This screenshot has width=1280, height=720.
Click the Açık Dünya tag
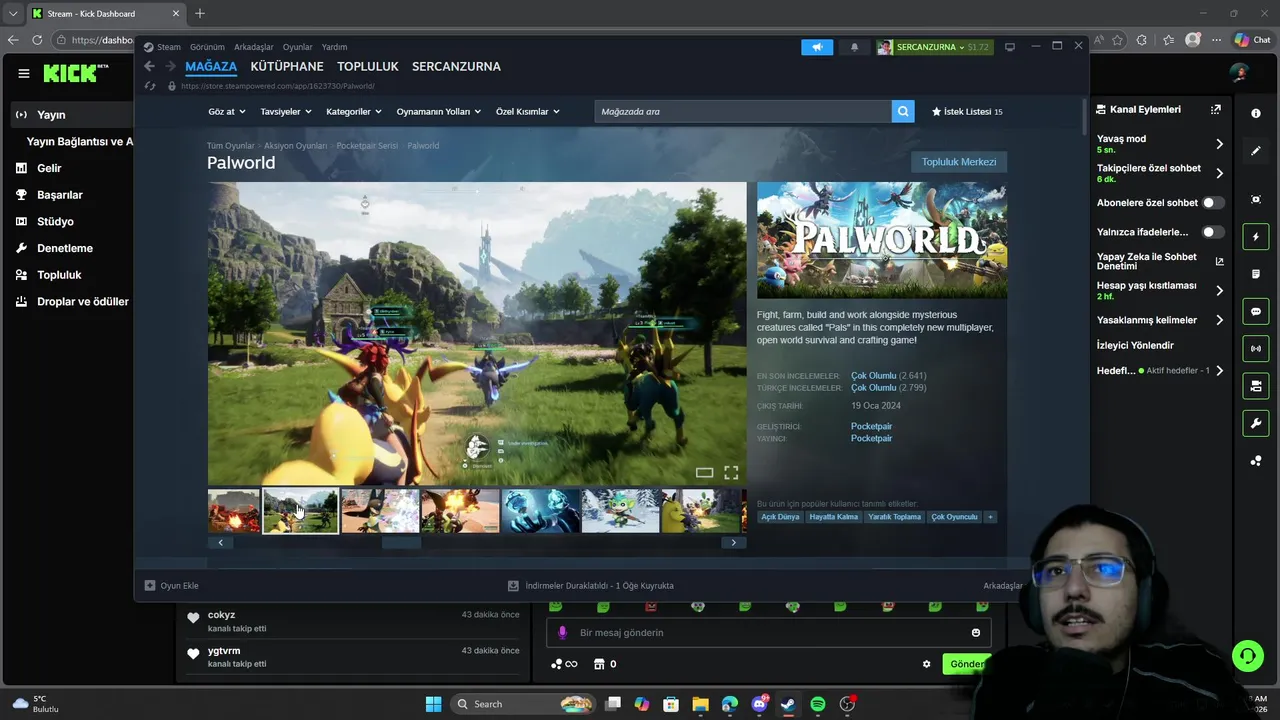coord(781,517)
